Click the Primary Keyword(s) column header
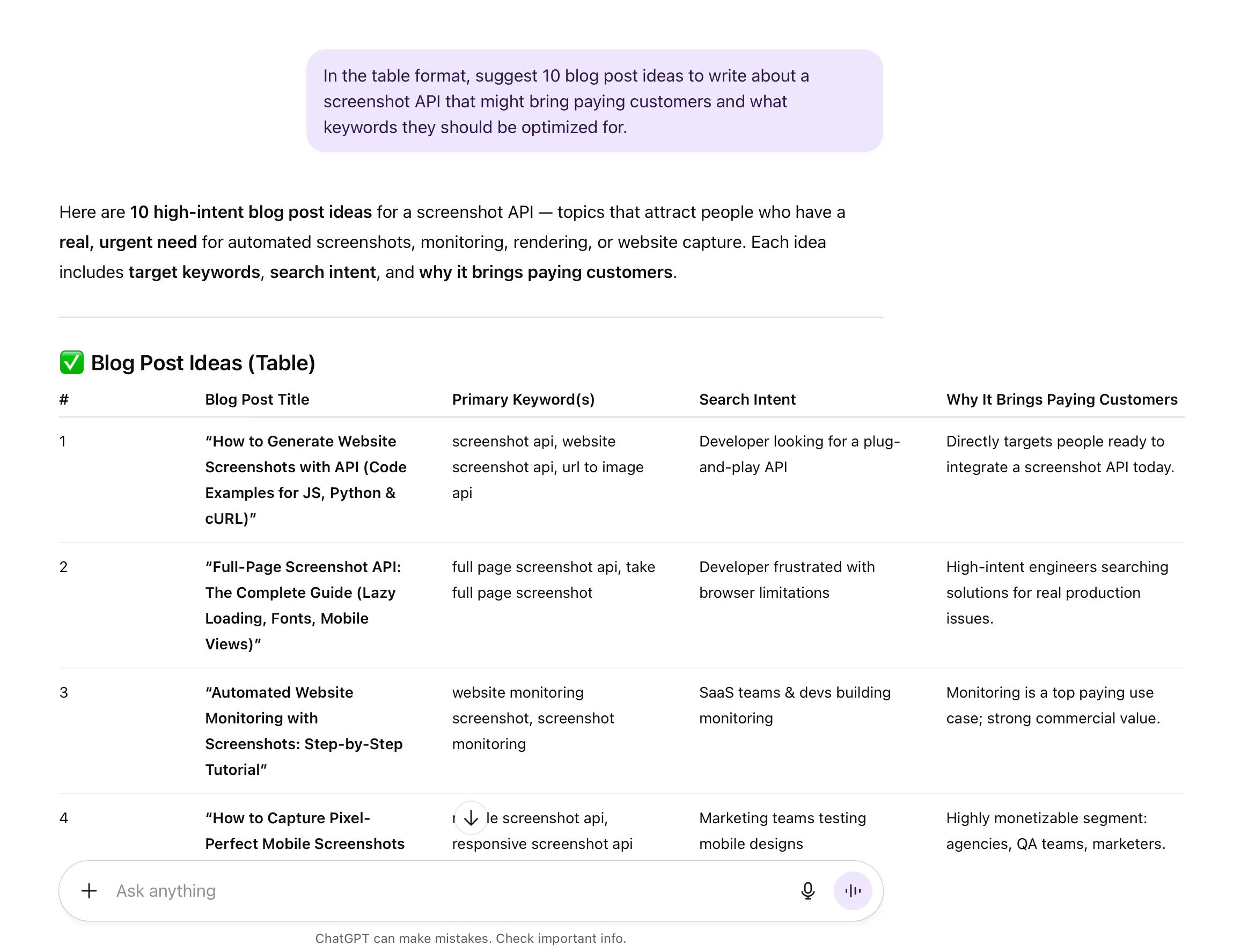Image resolution: width=1248 pixels, height=952 pixels. pyautogui.click(x=523, y=399)
